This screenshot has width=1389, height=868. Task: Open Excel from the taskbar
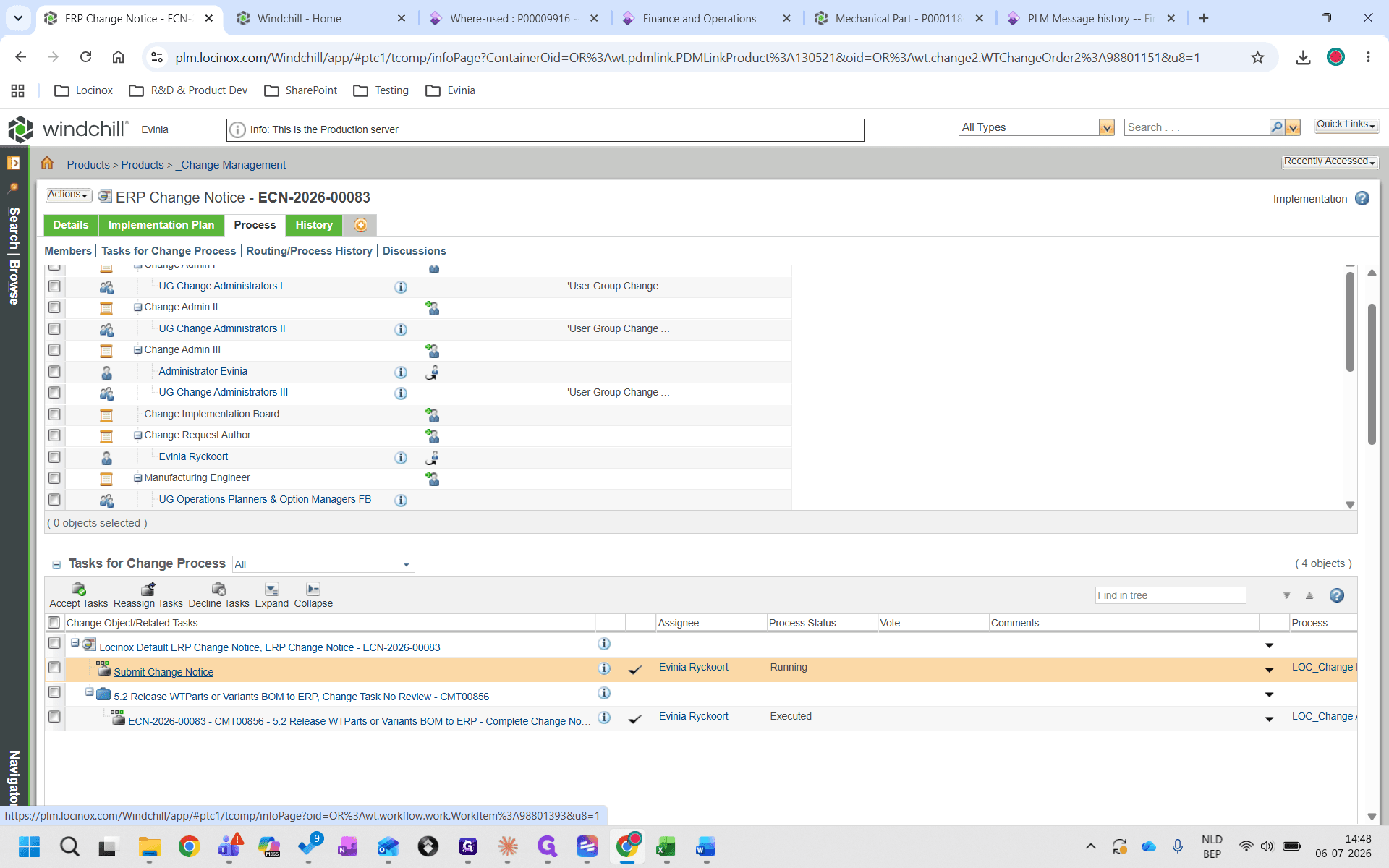pyautogui.click(x=666, y=846)
